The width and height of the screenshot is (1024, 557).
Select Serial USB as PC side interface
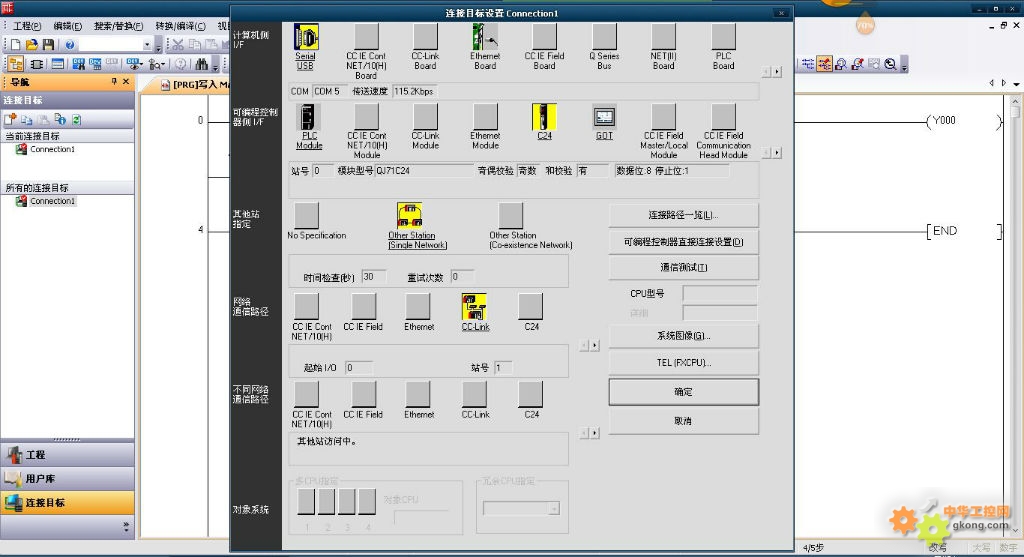pyautogui.click(x=306, y=37)
